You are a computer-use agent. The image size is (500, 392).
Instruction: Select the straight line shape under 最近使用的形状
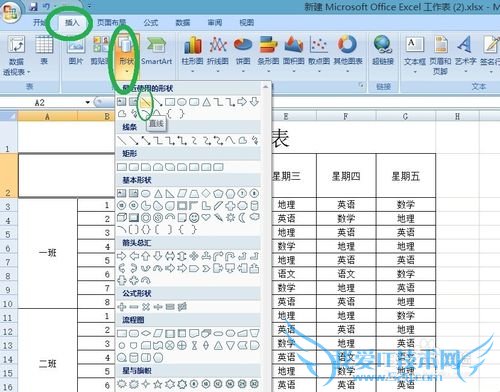click(x=145, y=102)
